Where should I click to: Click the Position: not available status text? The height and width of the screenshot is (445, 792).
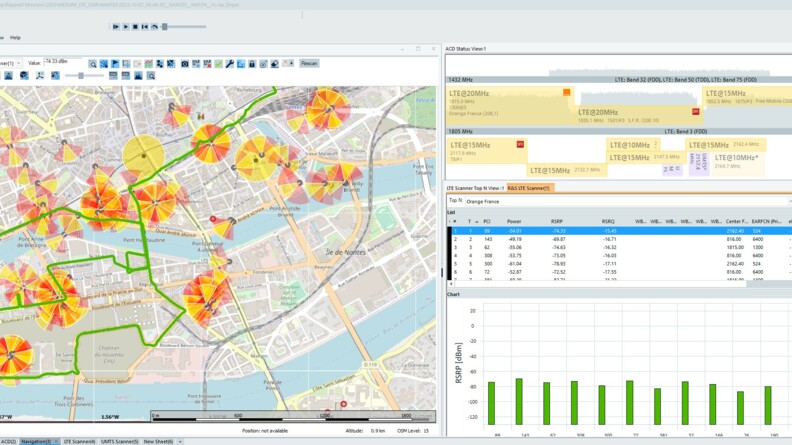(x=265, y=431)
